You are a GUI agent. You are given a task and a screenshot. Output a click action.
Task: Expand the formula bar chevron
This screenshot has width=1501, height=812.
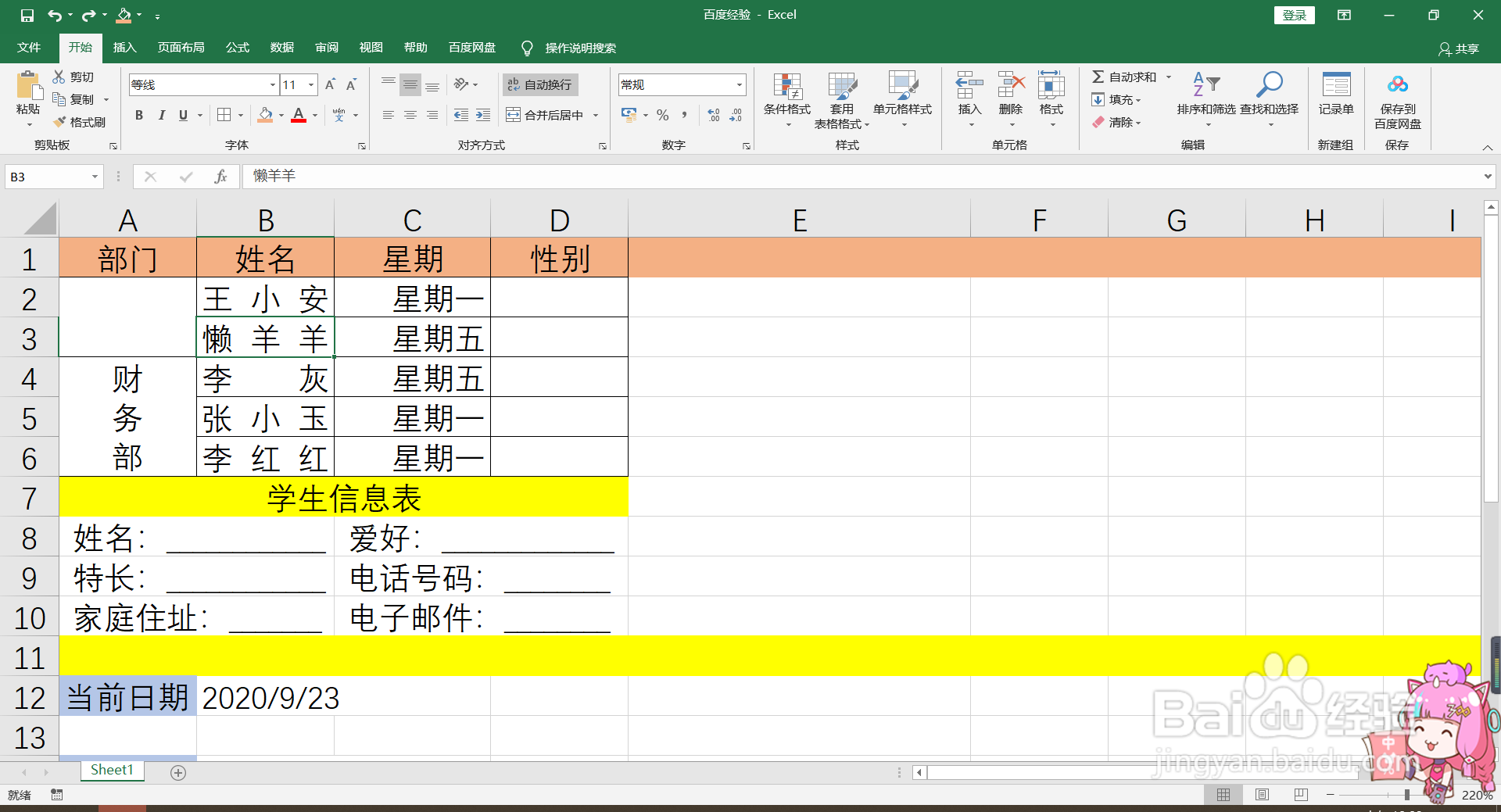click(1488, 177)
